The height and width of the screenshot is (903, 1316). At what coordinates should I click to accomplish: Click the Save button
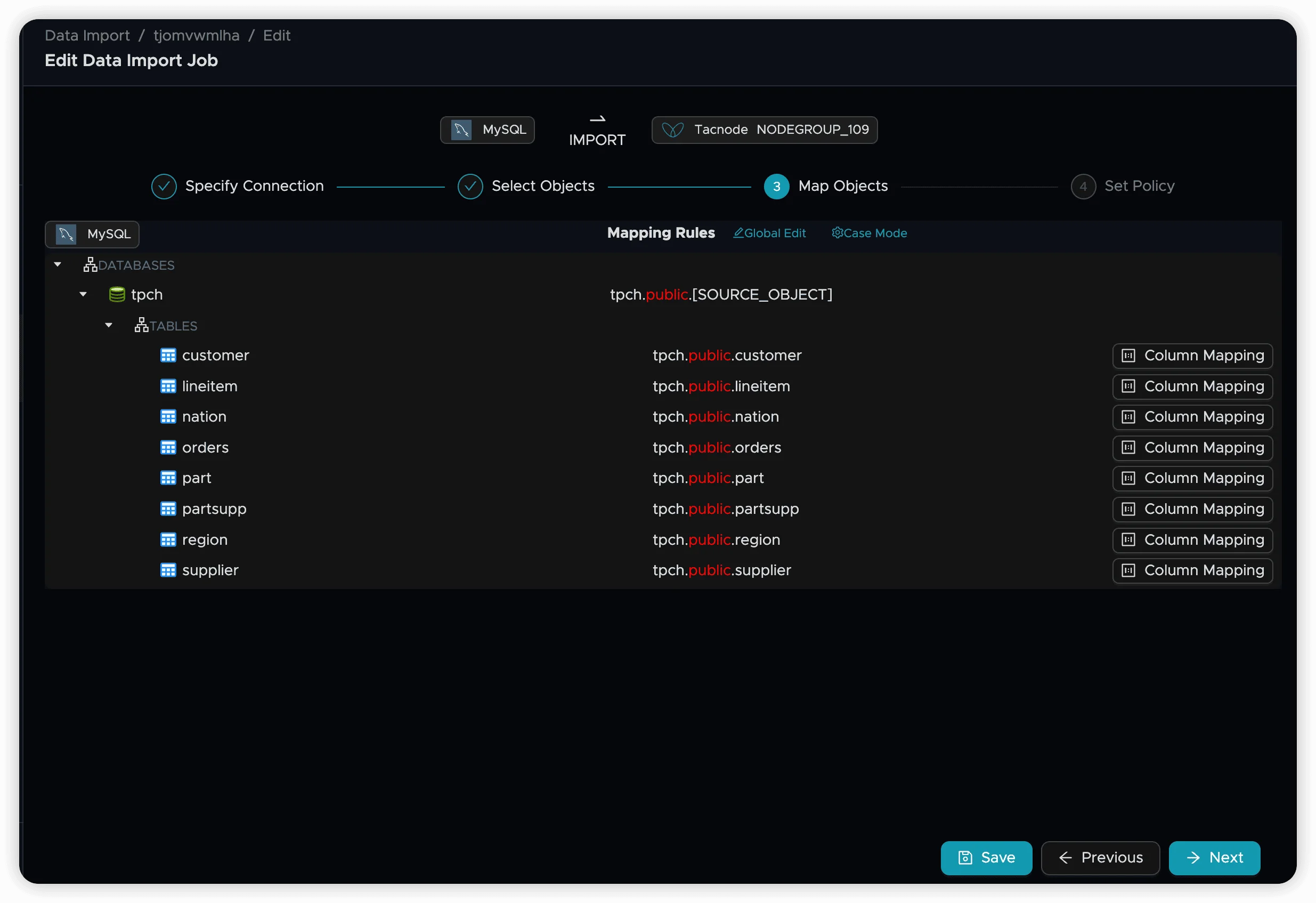(986, 858)
